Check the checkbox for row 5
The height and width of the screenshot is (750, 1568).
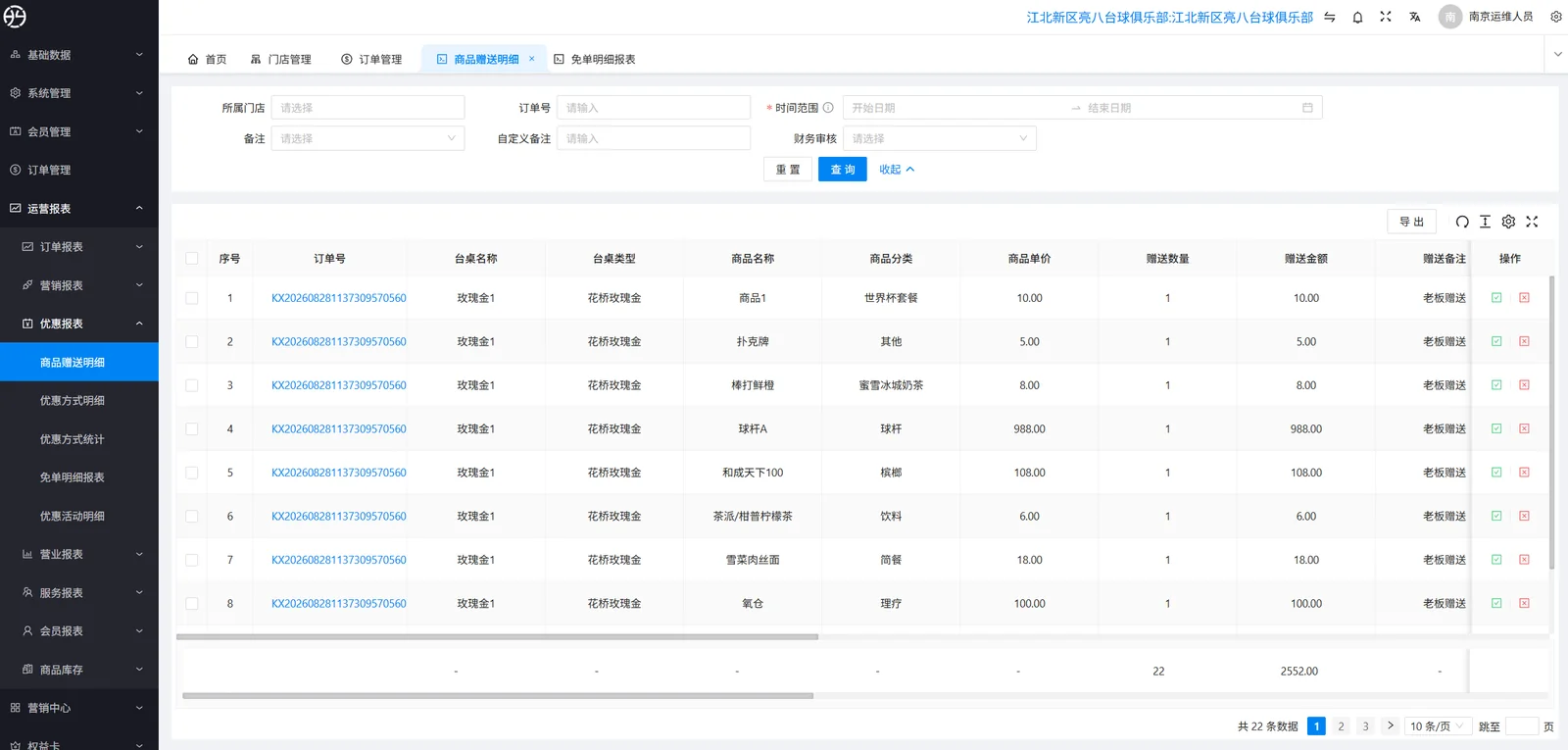click(x=192, y=473)
